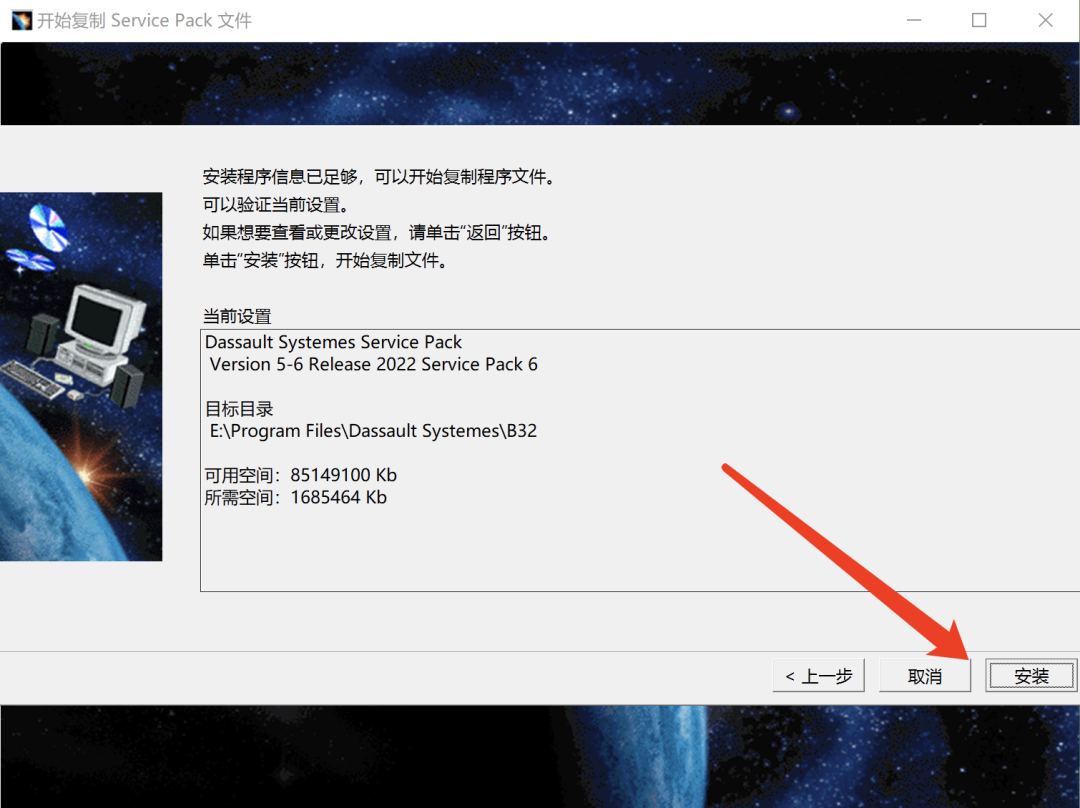Click the CD discs in the illustration
Screen dimensions: 1080x808
(47, 228)
